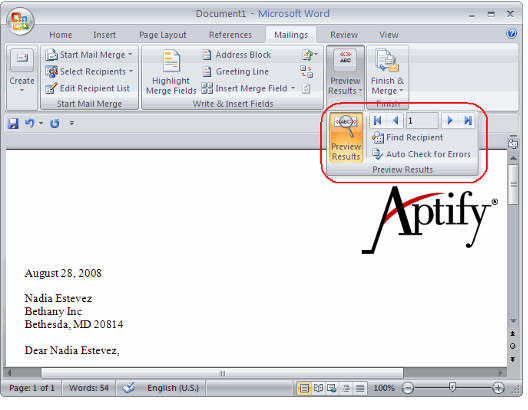The image size is (528, 410).
Task: Go to the first record
Action: click(377, 121)
